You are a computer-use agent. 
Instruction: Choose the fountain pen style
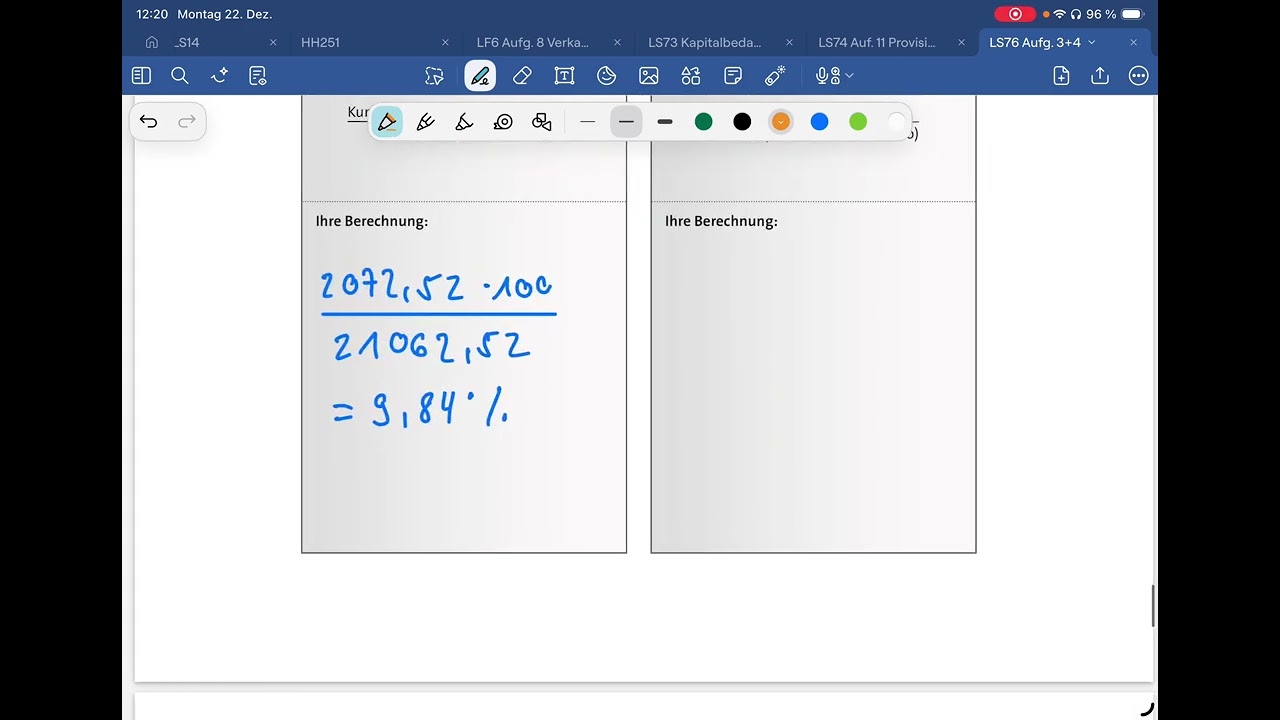(387, 122)
